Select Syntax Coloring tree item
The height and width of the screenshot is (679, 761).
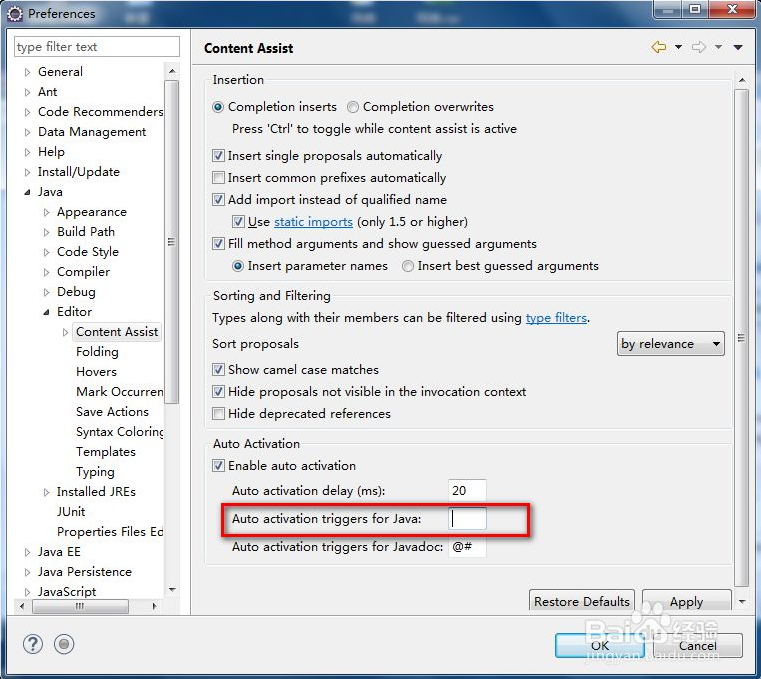(119, 432)
